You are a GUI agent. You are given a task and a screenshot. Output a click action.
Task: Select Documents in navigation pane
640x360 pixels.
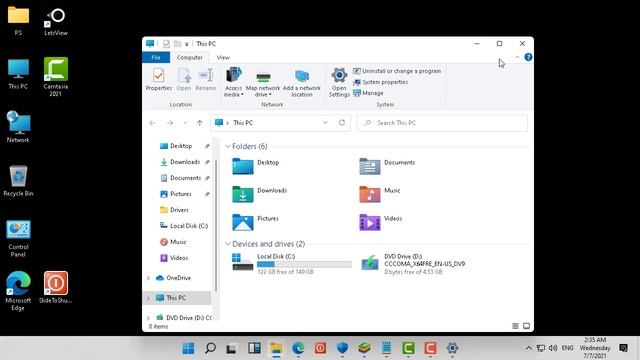tap(185, 178)
